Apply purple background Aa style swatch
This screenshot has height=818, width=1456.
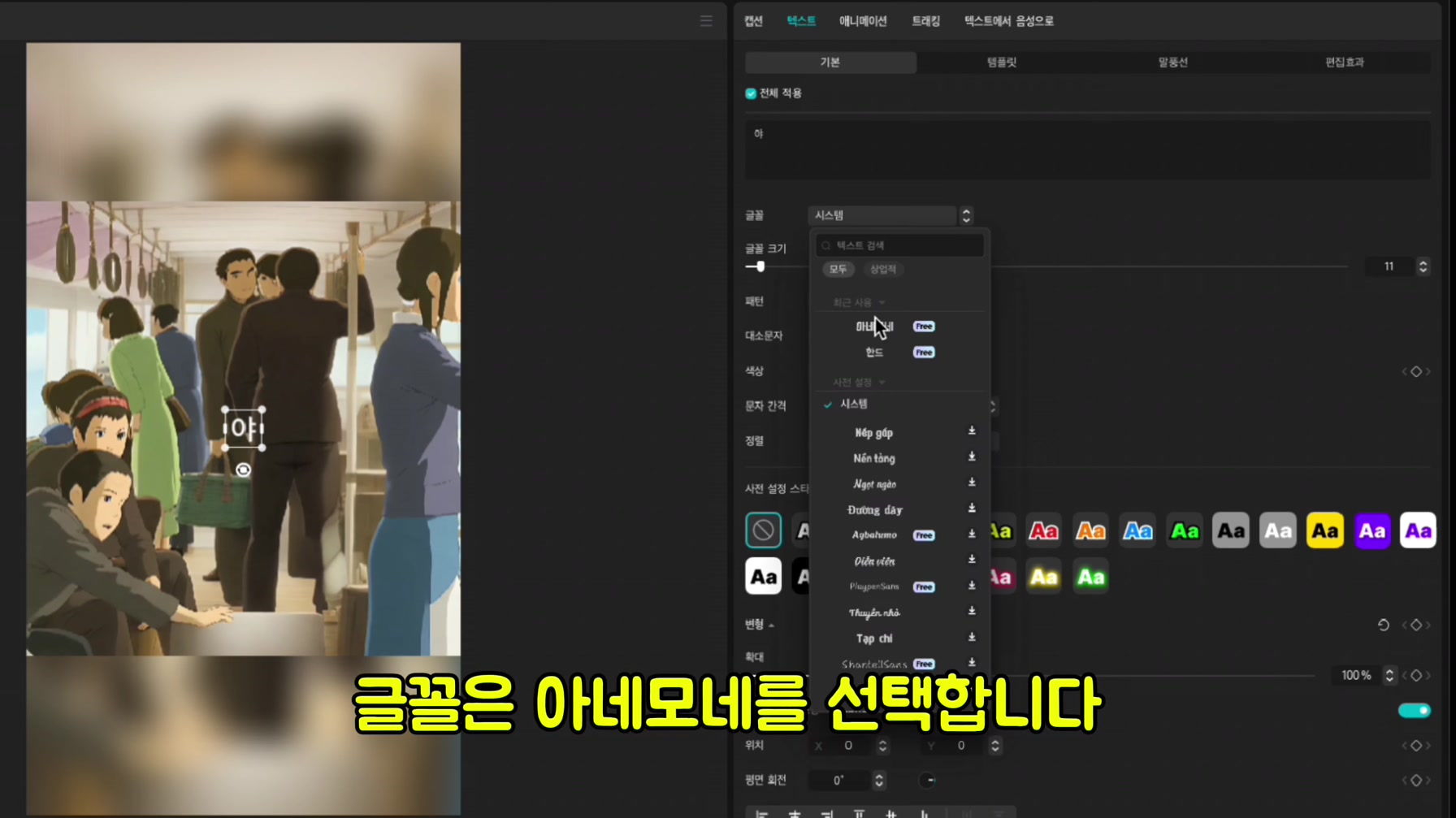pyautogui.click(x=1372, y=531)
